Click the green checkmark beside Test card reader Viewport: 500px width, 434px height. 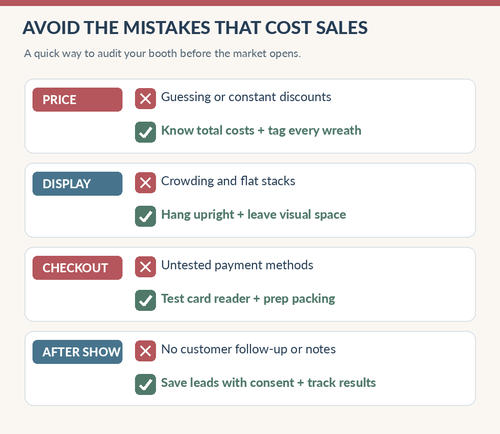(x=145, y=300)
